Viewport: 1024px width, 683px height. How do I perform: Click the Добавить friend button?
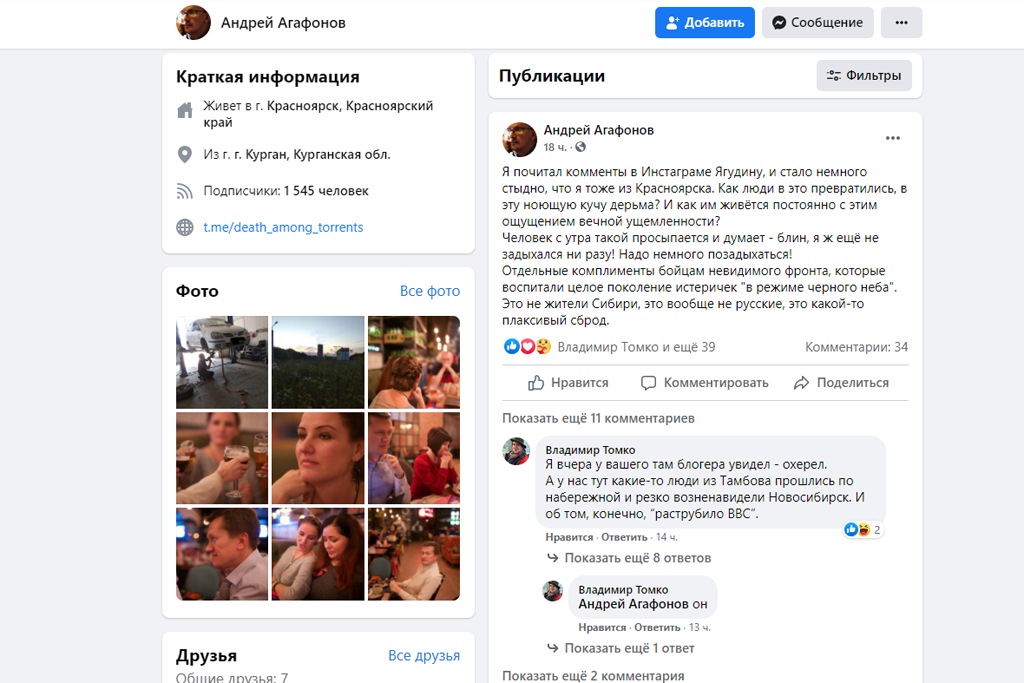pos(705,23)
